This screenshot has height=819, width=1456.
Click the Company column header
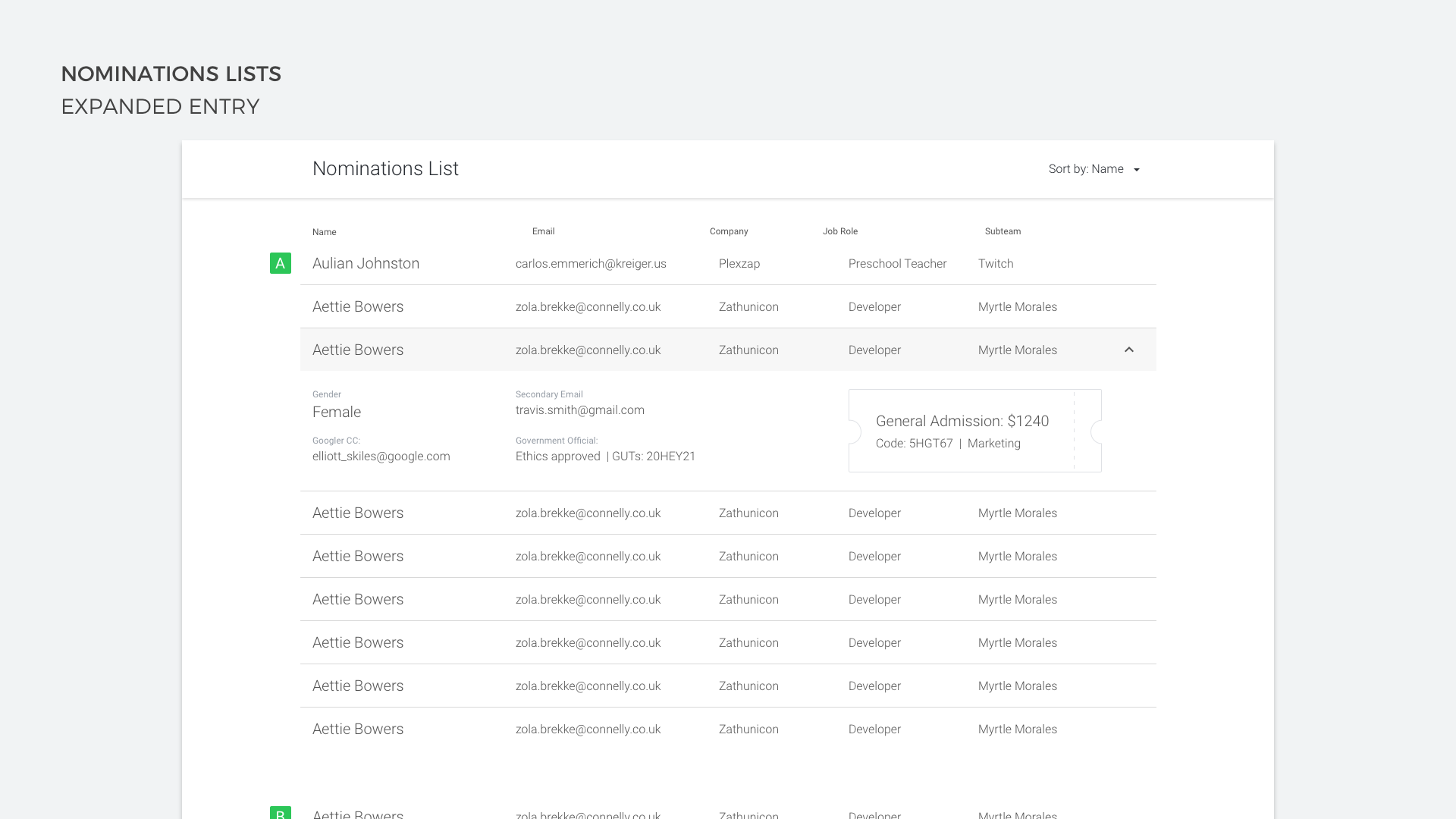pos(729,231)
